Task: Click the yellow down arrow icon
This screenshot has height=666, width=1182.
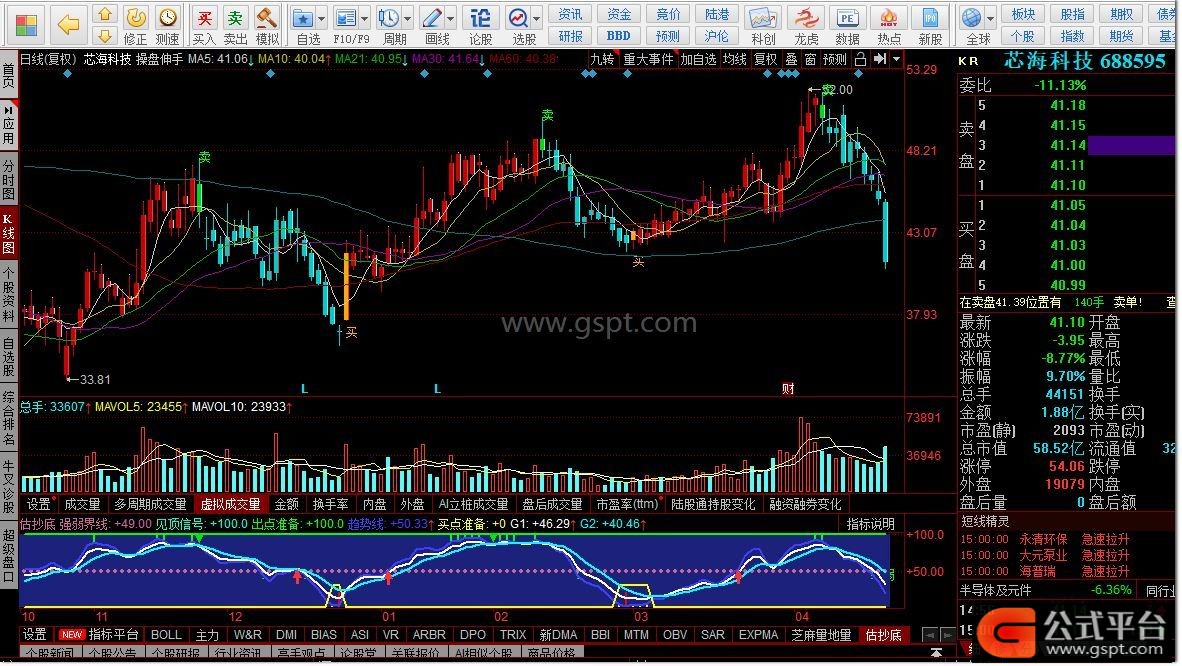Action: coord(106,35)
